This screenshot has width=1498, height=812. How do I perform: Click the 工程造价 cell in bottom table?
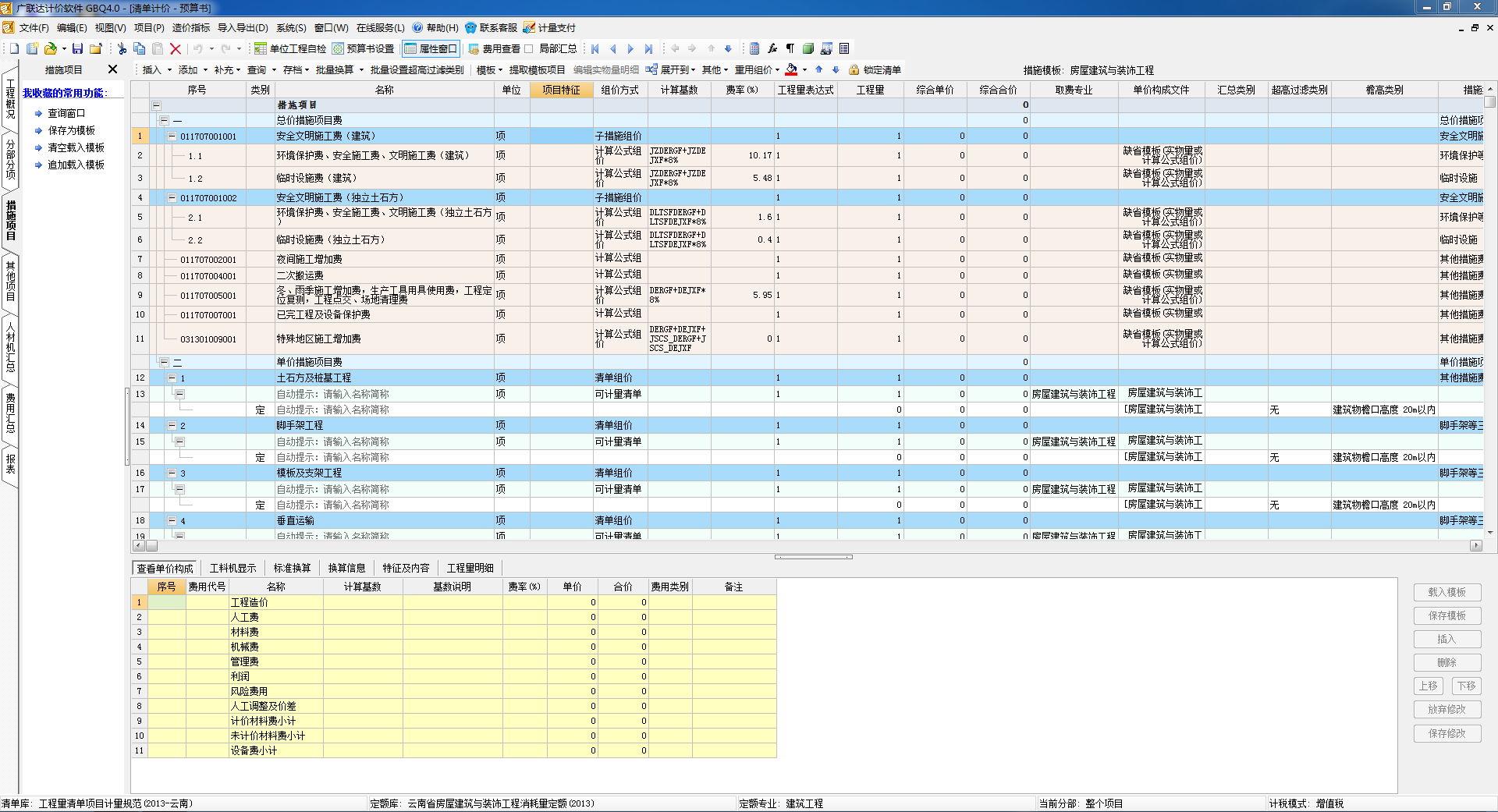click(x=276, y=602)
